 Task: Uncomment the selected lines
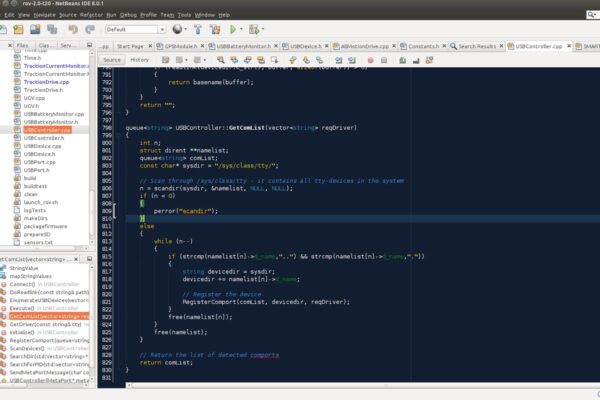point(416,60)
